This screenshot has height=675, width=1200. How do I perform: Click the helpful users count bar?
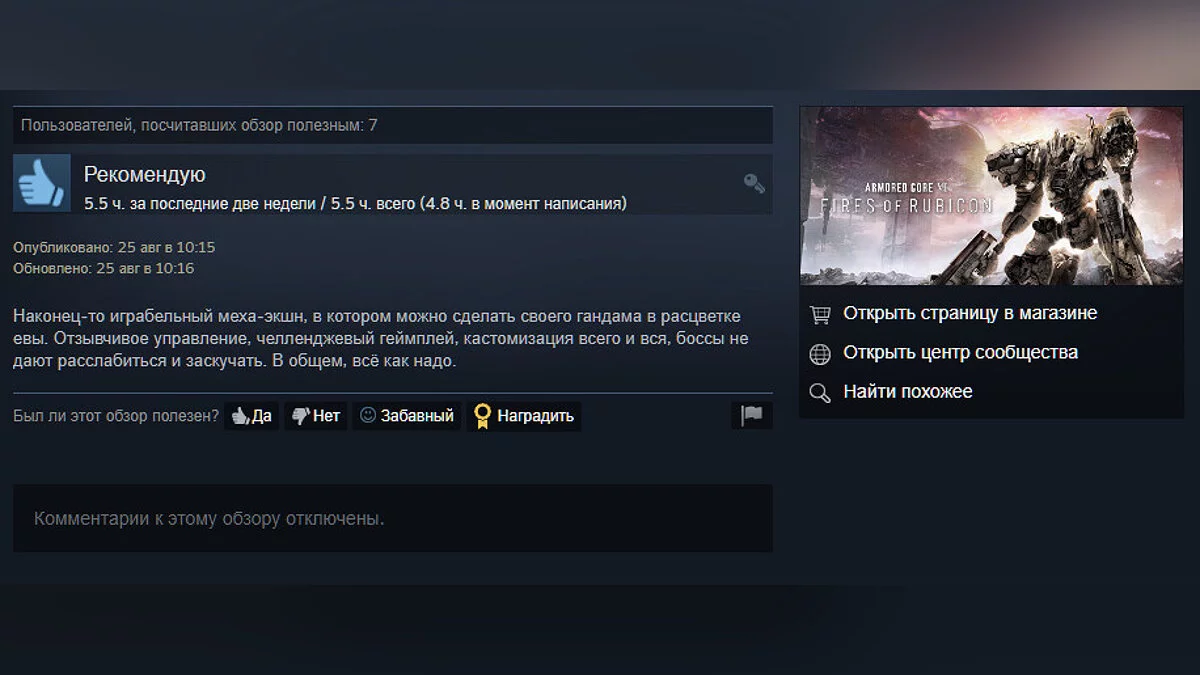coord(393,125)
